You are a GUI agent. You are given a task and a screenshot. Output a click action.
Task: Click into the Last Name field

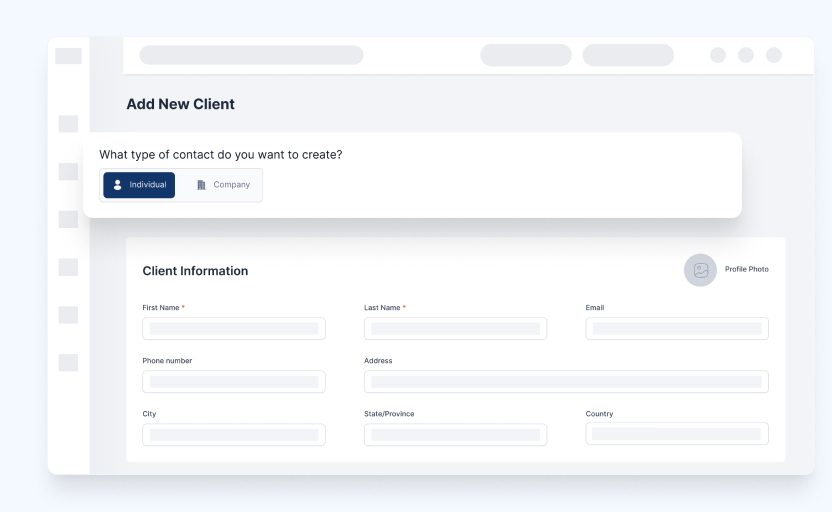point(455,328)
